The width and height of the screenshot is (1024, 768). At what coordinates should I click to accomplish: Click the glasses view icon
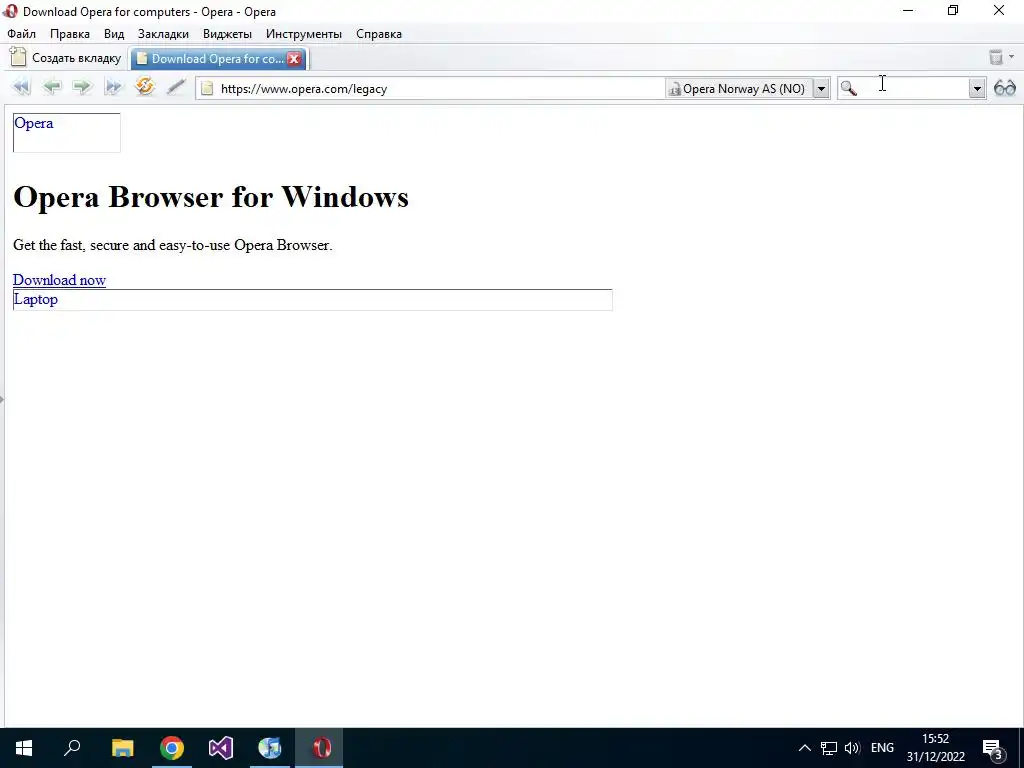[1004, 88]
